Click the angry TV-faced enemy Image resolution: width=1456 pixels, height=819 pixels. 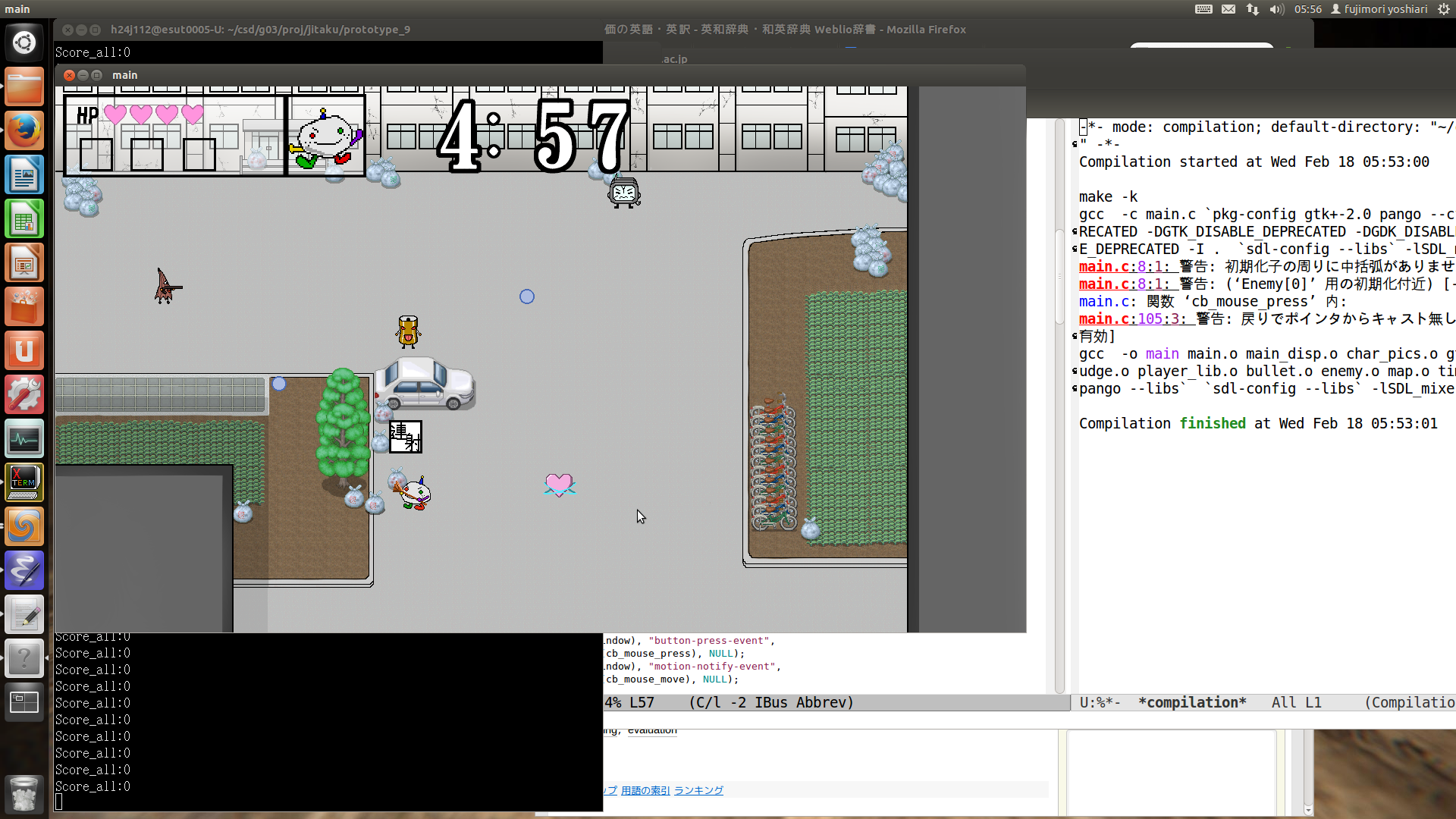click(x=624, y=193)
